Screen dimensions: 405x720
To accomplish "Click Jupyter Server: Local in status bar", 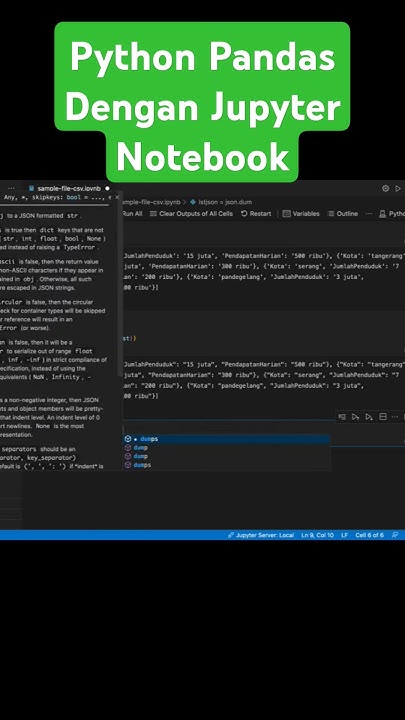I will tap(261, 535).
